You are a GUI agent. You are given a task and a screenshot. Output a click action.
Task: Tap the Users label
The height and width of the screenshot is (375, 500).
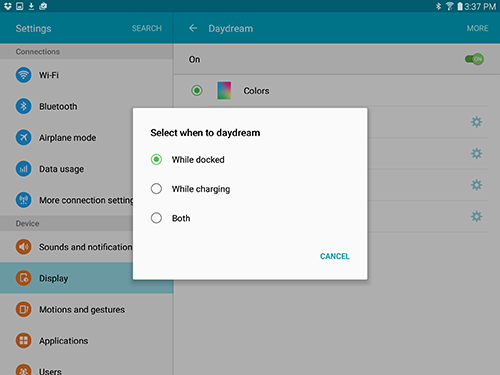(50, 371)
